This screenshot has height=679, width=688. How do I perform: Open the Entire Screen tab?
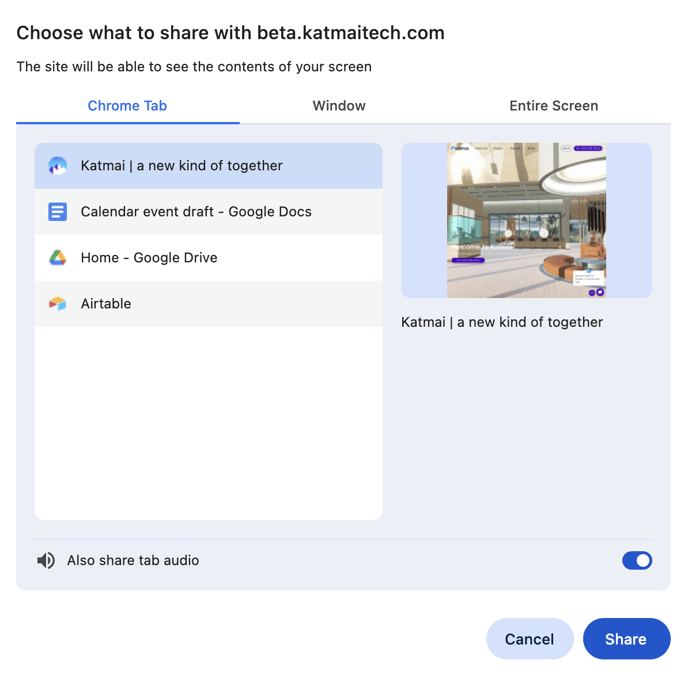(553, 106)
